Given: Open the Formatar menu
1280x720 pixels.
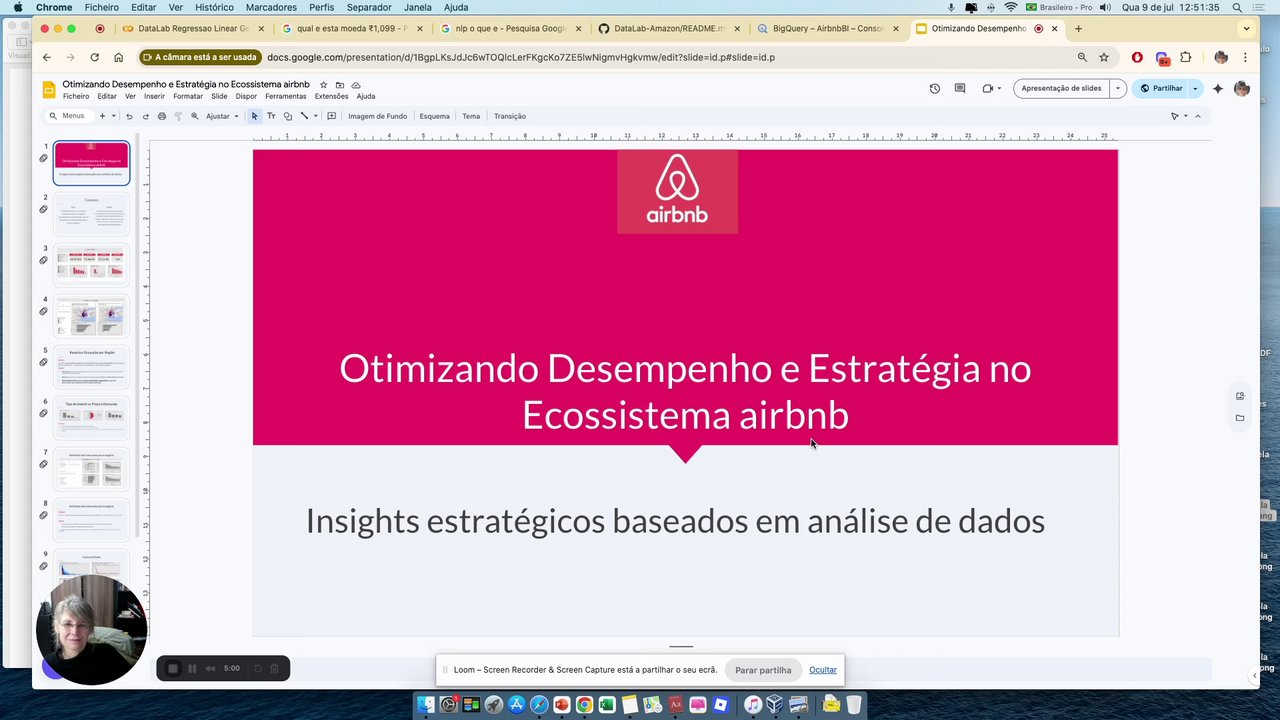Looking at the screenshot, I should point(188,96).
